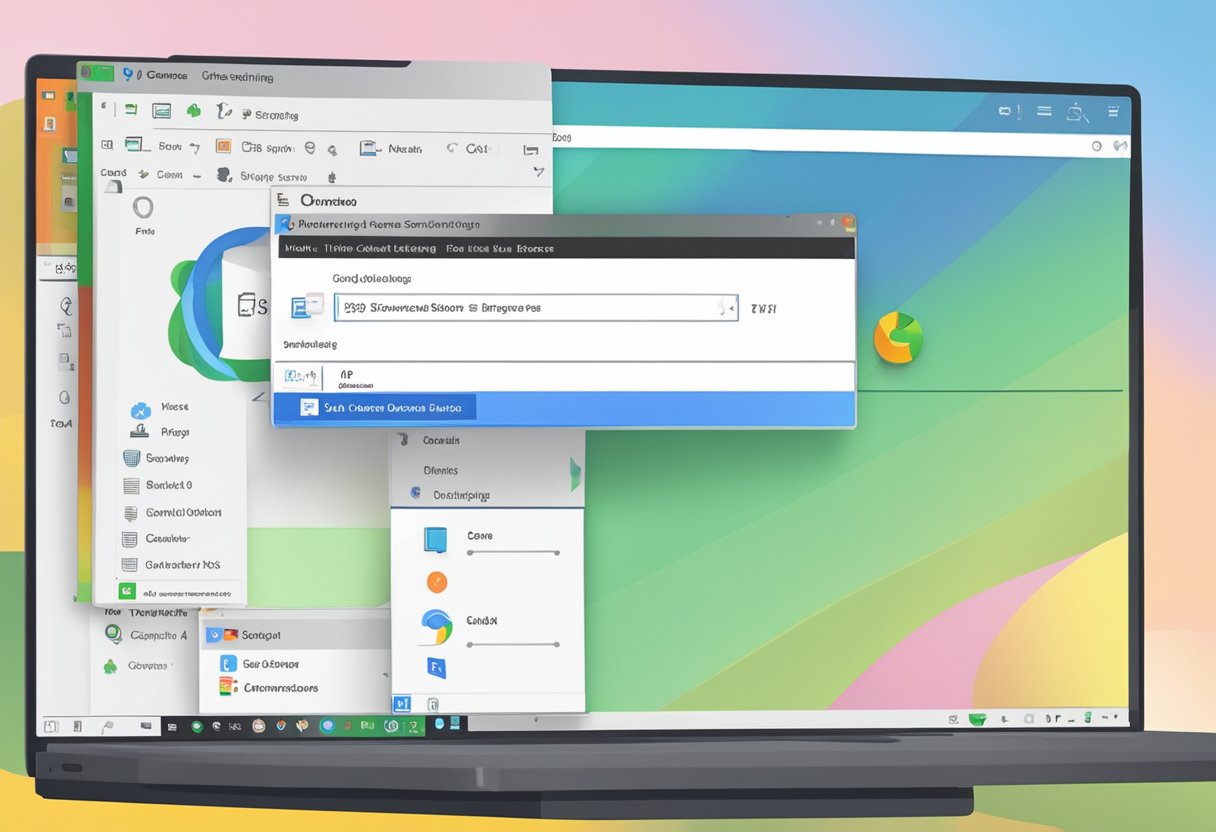Select the blue F icon in the right panel
This screenshot has width=1216, height=832.
click(435, 667)
